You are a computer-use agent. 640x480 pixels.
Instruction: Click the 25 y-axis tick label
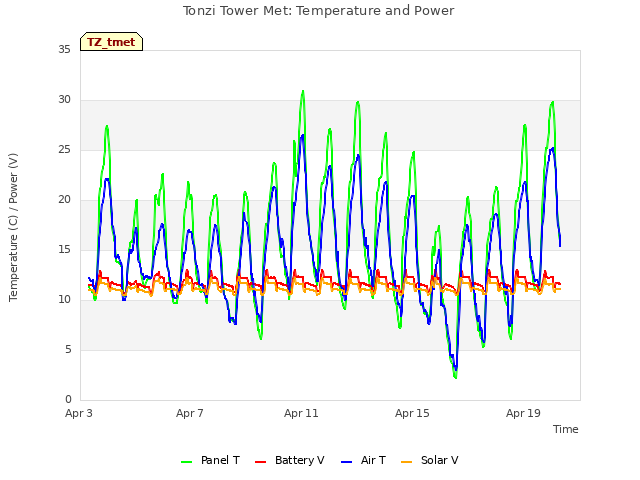pyautogui.click(x=64, y=150)
